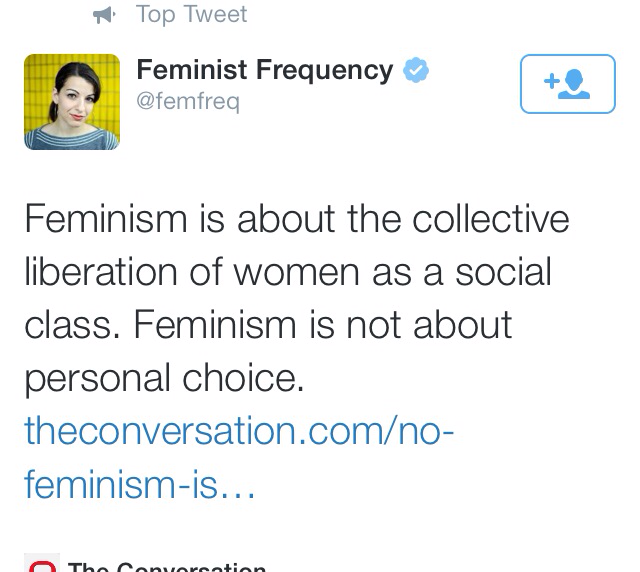The height and width of the screenshot is (572, 640).
Task: Click the phrase "is not about"
Action: point(410,325)
